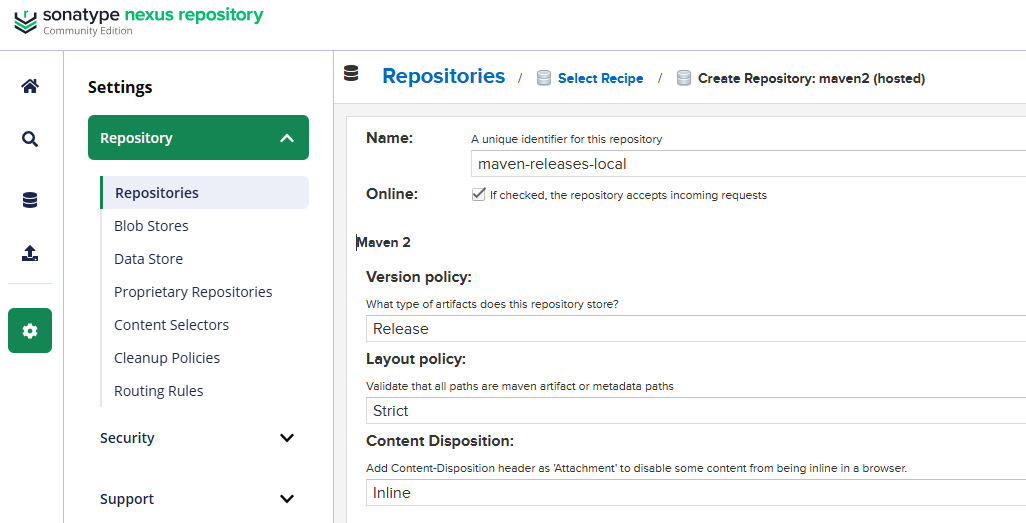Click the icon beside Create Repository breadcrumb

(684, 79)
